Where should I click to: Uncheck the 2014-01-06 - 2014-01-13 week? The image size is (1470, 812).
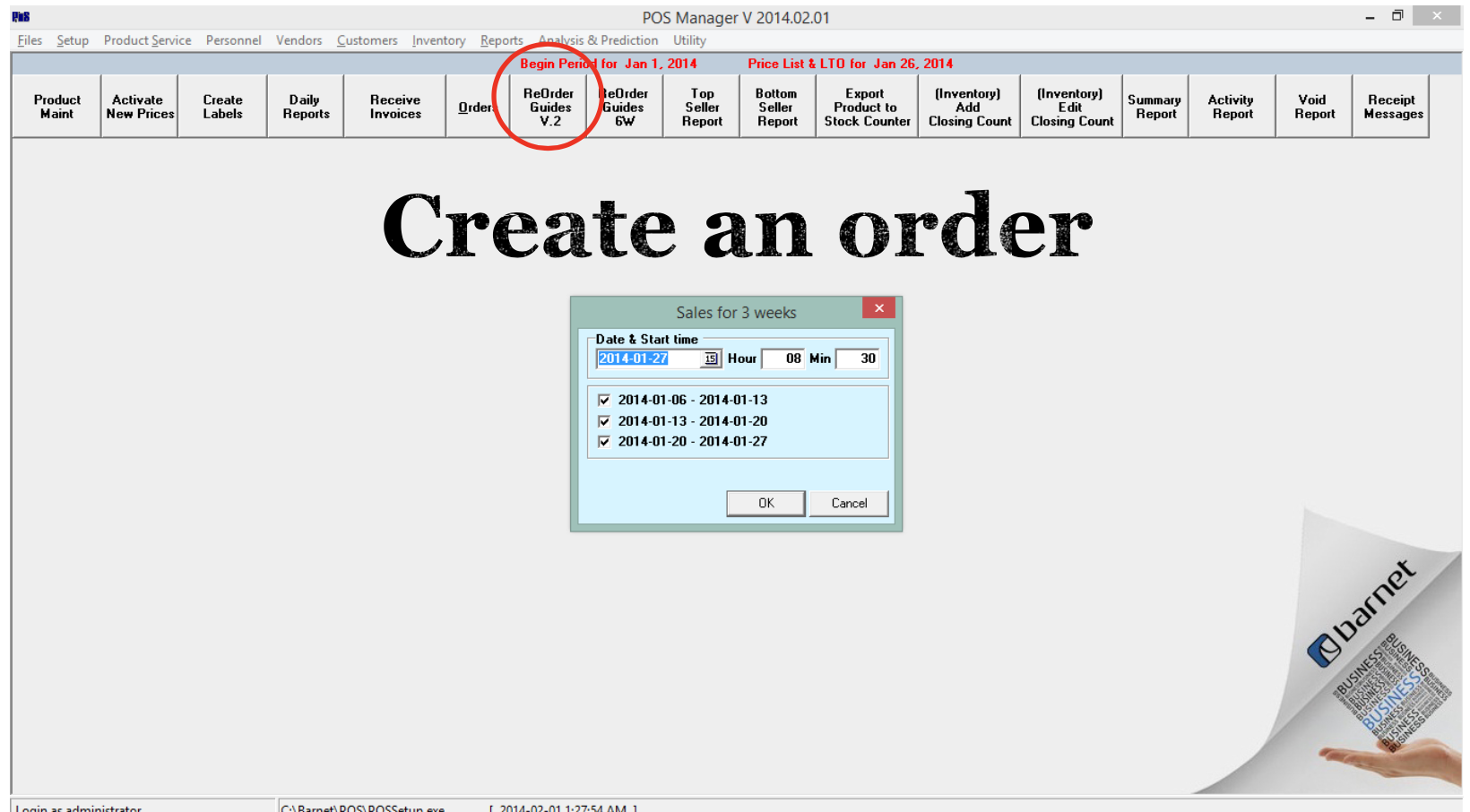point(604,401)
